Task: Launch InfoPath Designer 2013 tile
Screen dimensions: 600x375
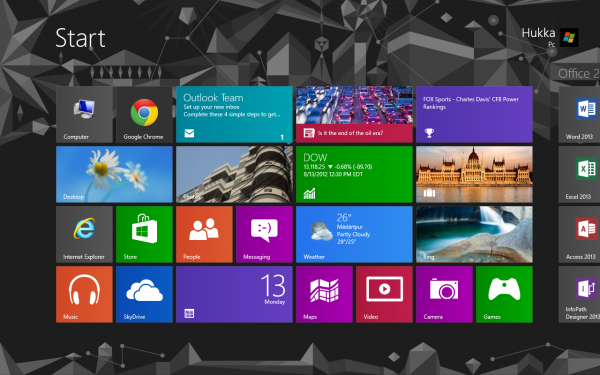Action: (579, 294)
